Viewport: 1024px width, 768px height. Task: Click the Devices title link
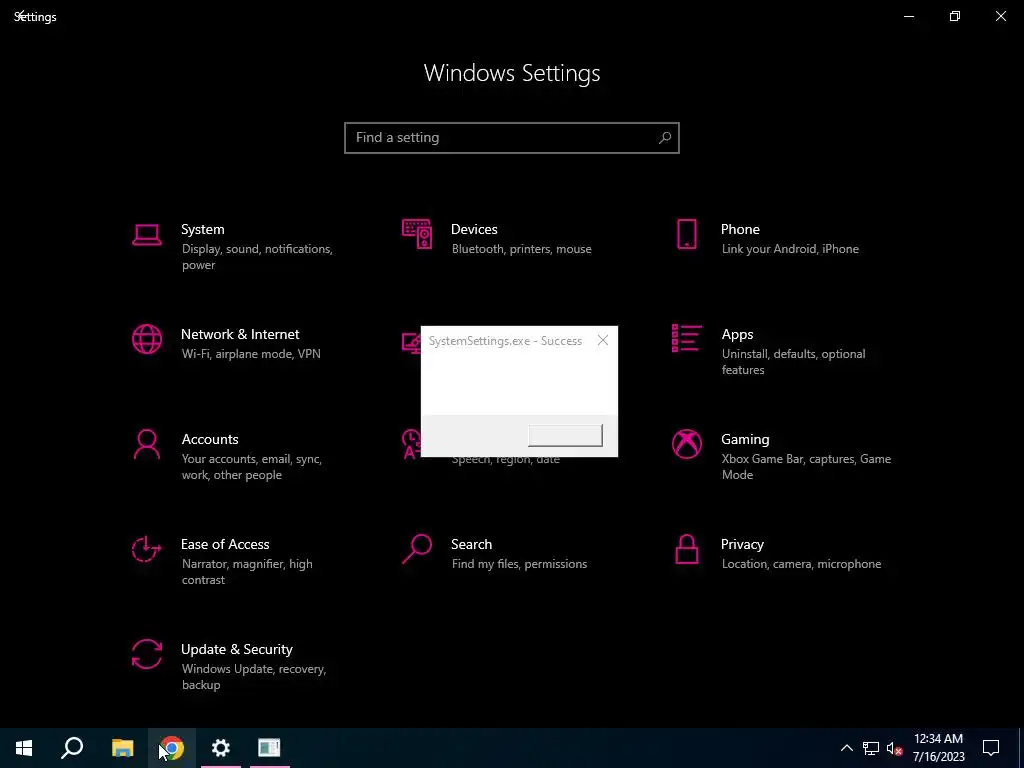tap(474, 229)
